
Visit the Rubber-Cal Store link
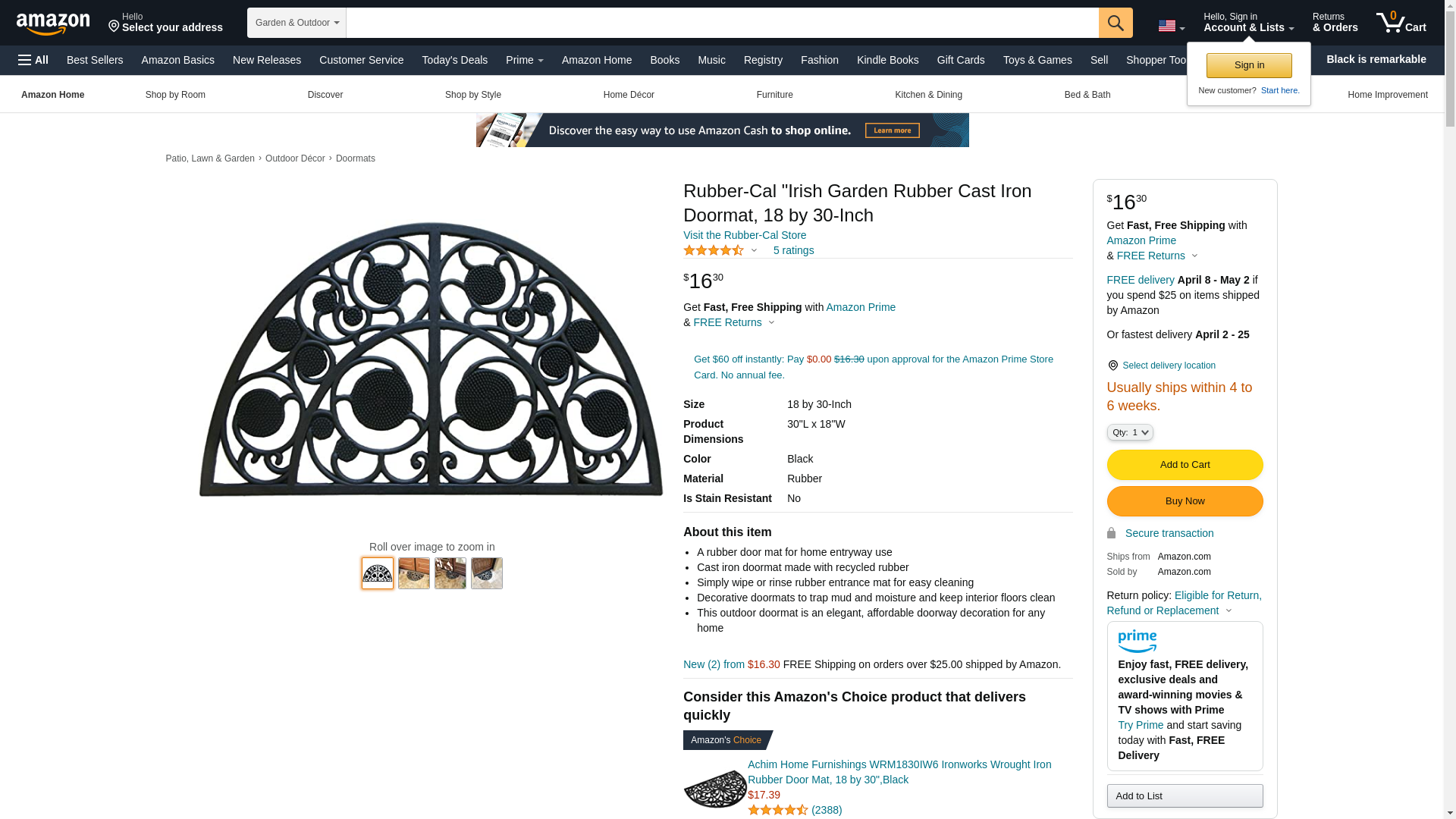point(745,235)
